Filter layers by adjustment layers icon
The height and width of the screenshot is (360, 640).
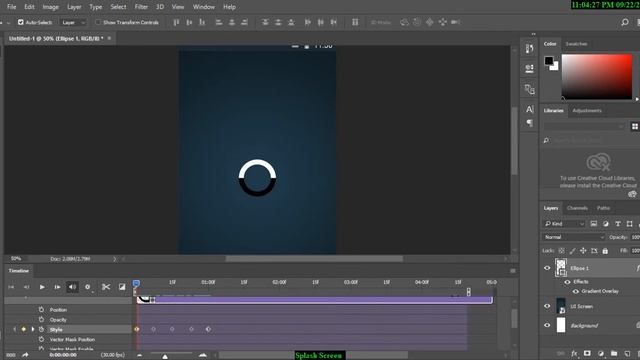[606, 224]
